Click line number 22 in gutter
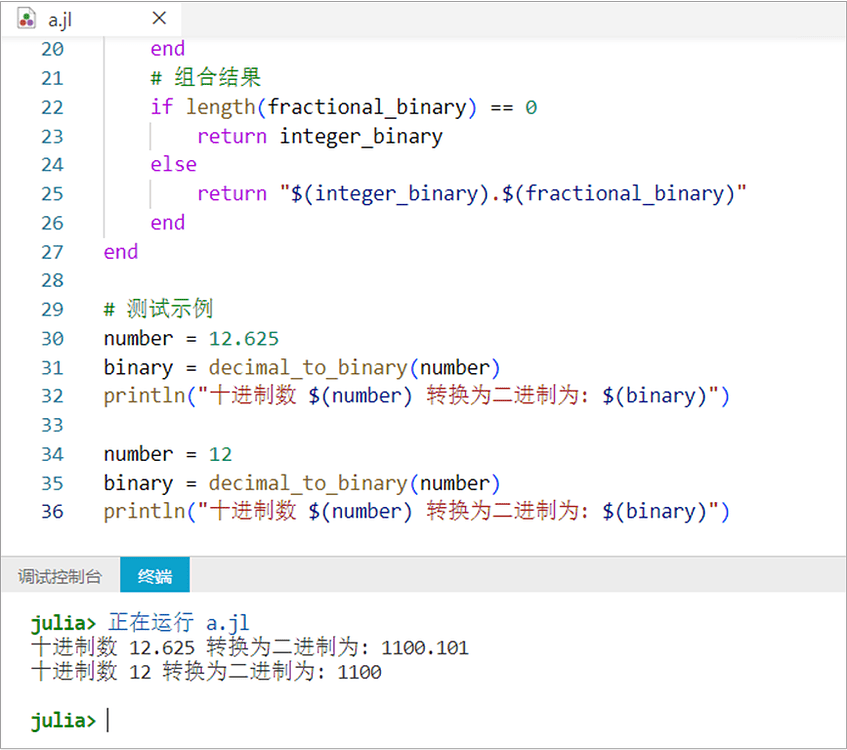Screen dimensions: 847x750 point(52,108)
